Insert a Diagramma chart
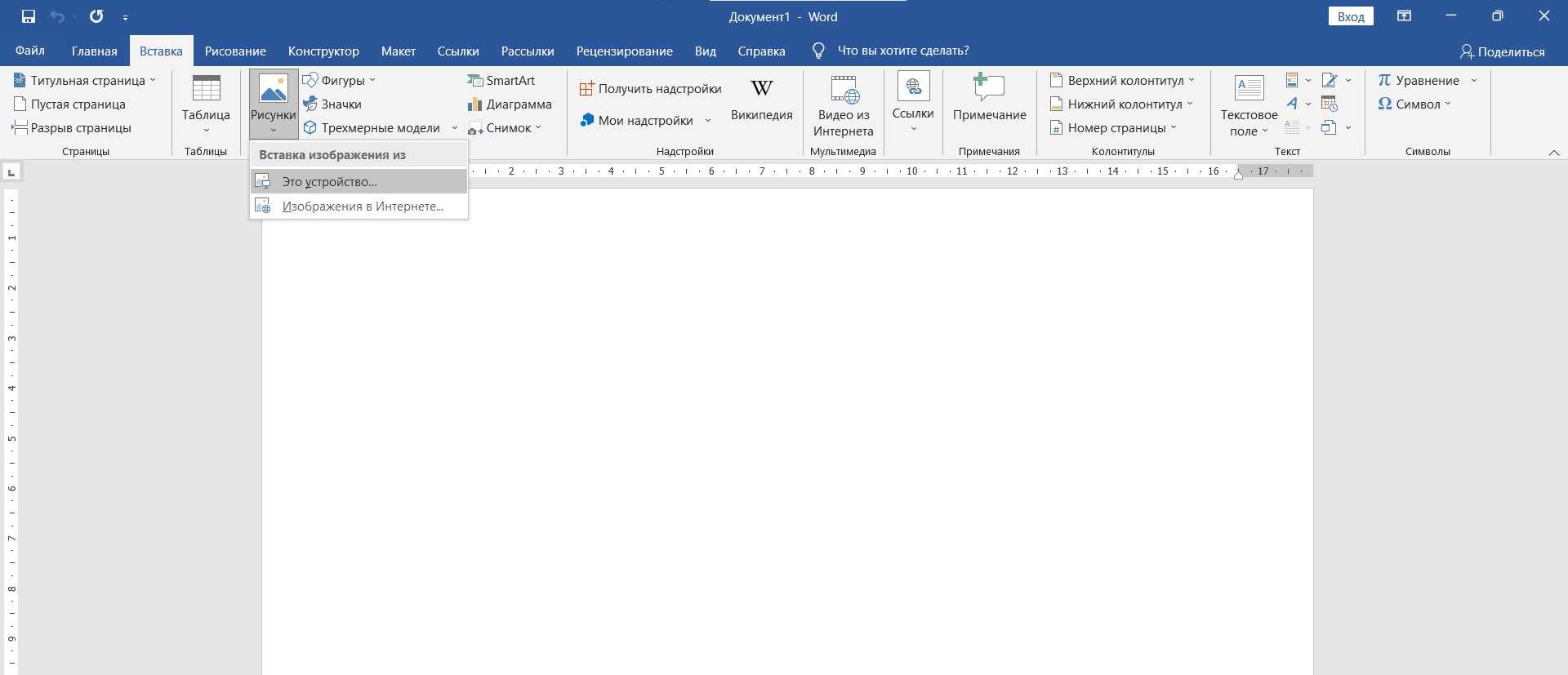1568x675 pixels. pos(510,104)
